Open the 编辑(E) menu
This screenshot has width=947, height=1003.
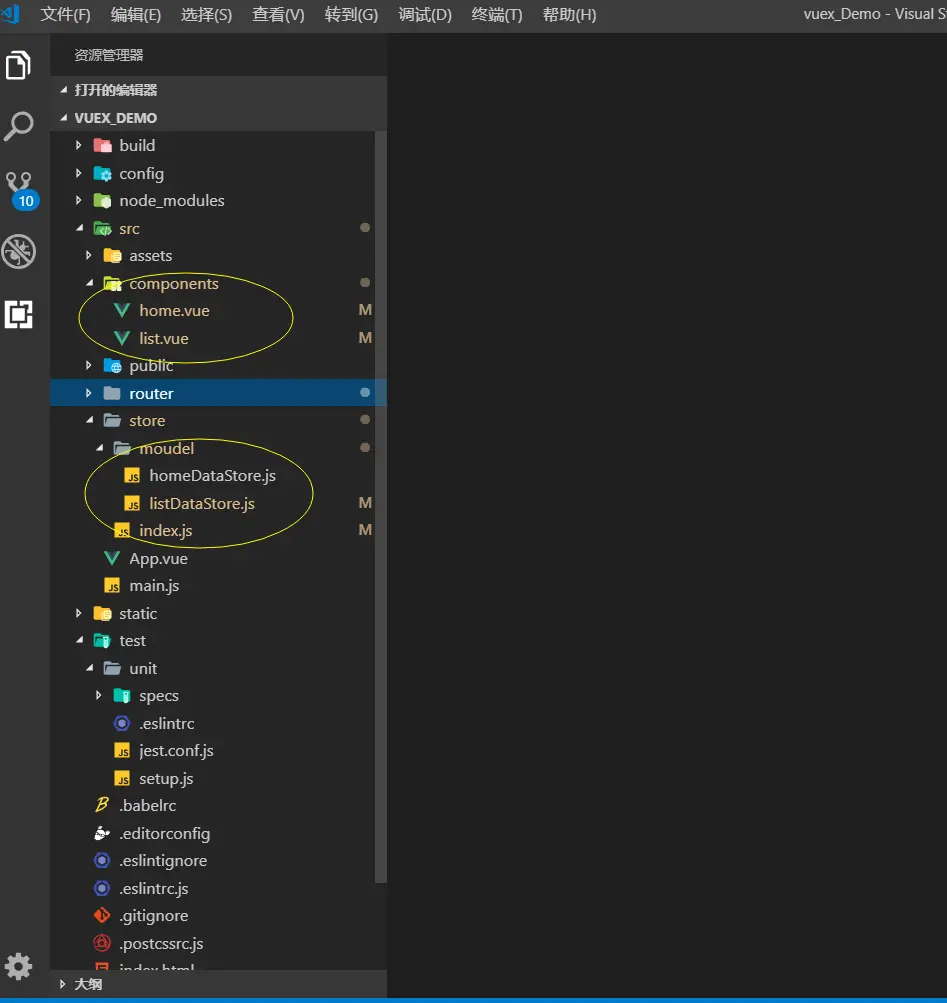coord(136,15)
